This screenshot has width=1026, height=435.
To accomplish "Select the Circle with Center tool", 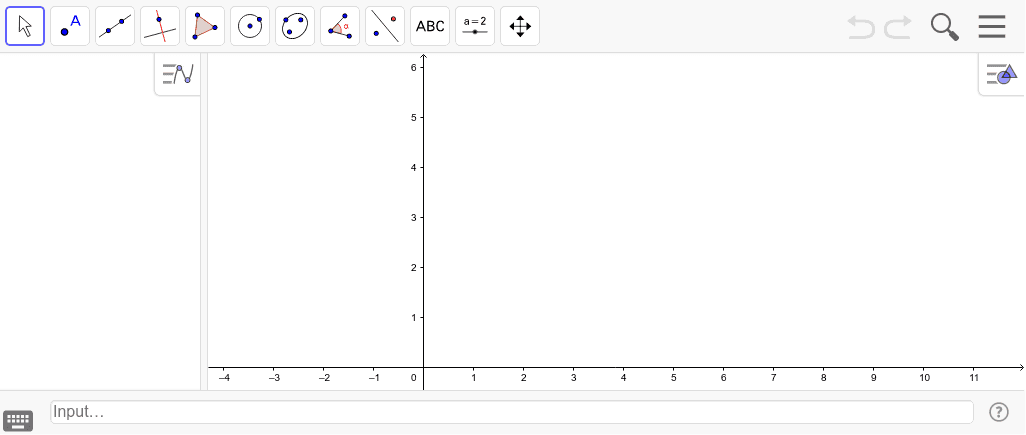I will coord(250,26).
